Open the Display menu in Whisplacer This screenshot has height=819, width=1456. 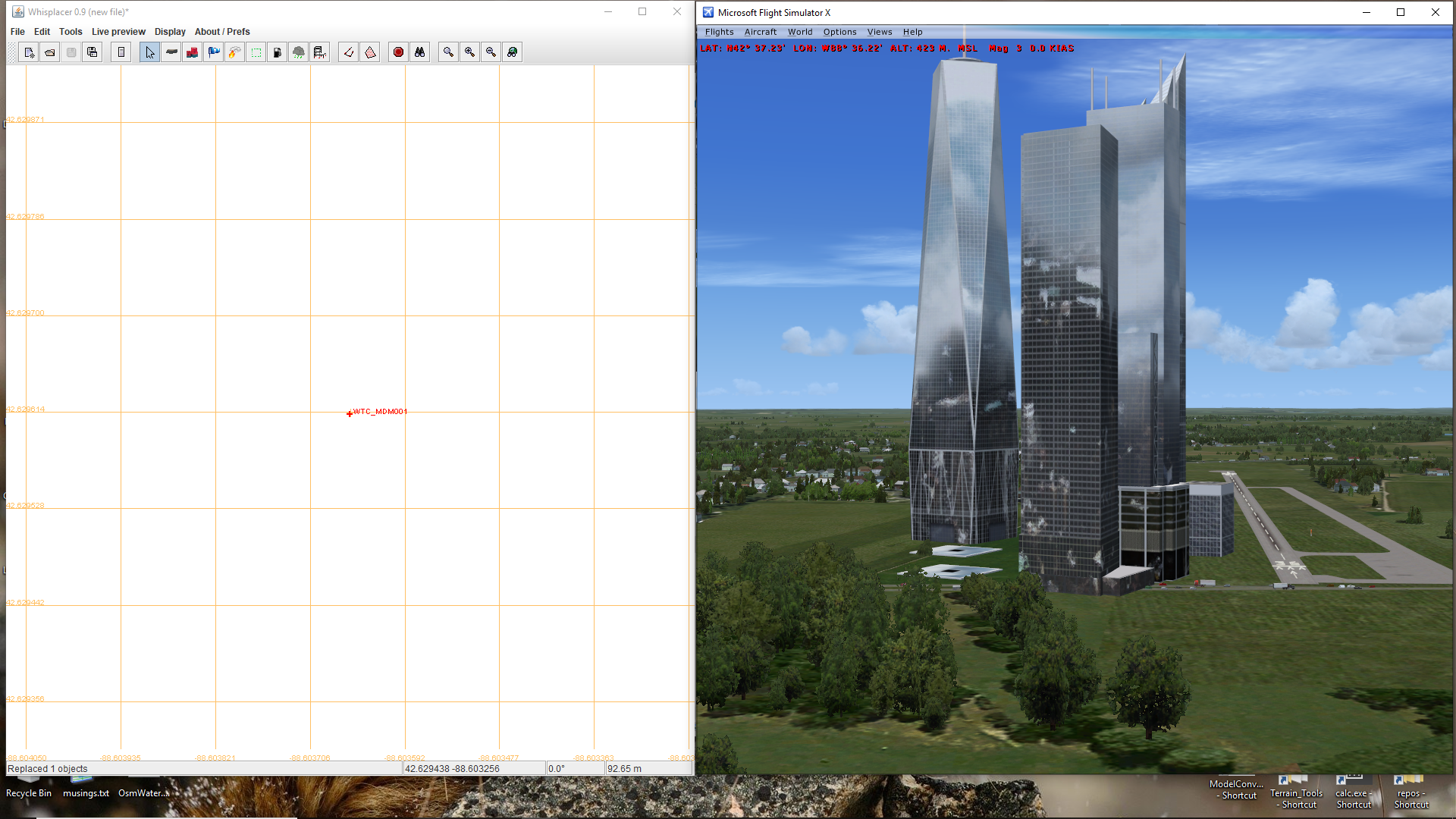170,32
